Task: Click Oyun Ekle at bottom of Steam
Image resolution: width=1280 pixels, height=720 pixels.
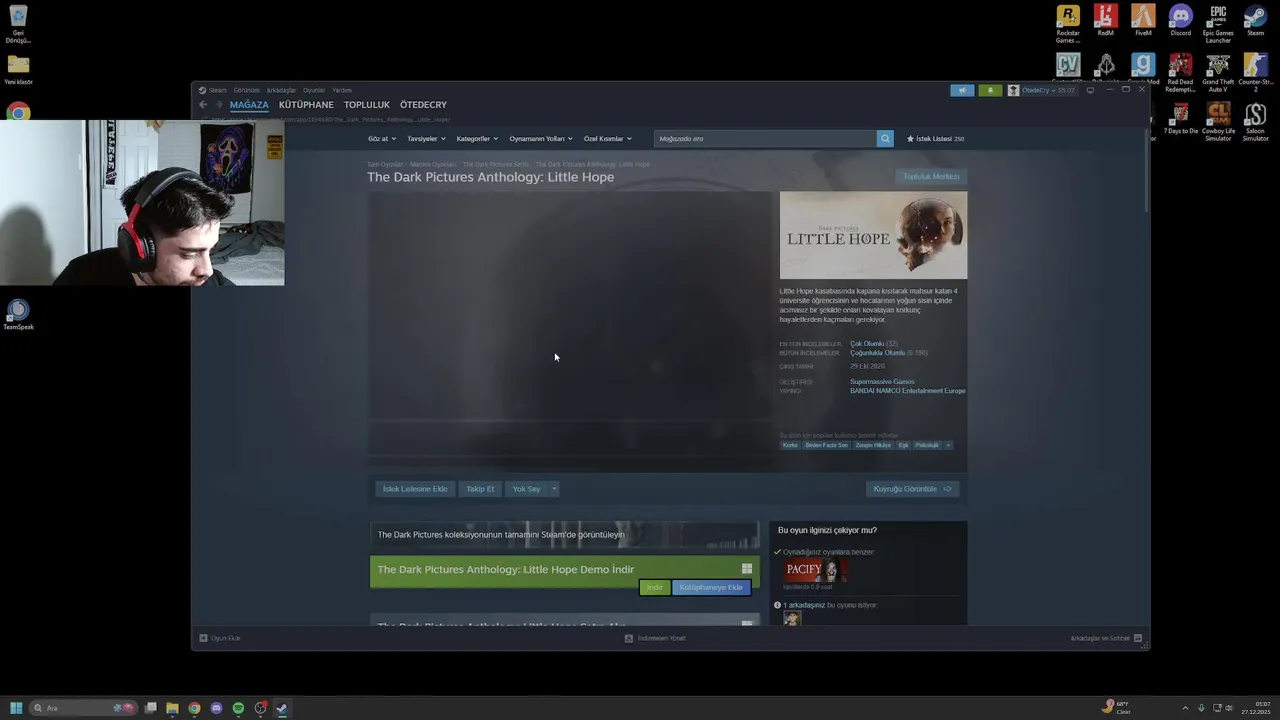Action: (x=220, y=638)
